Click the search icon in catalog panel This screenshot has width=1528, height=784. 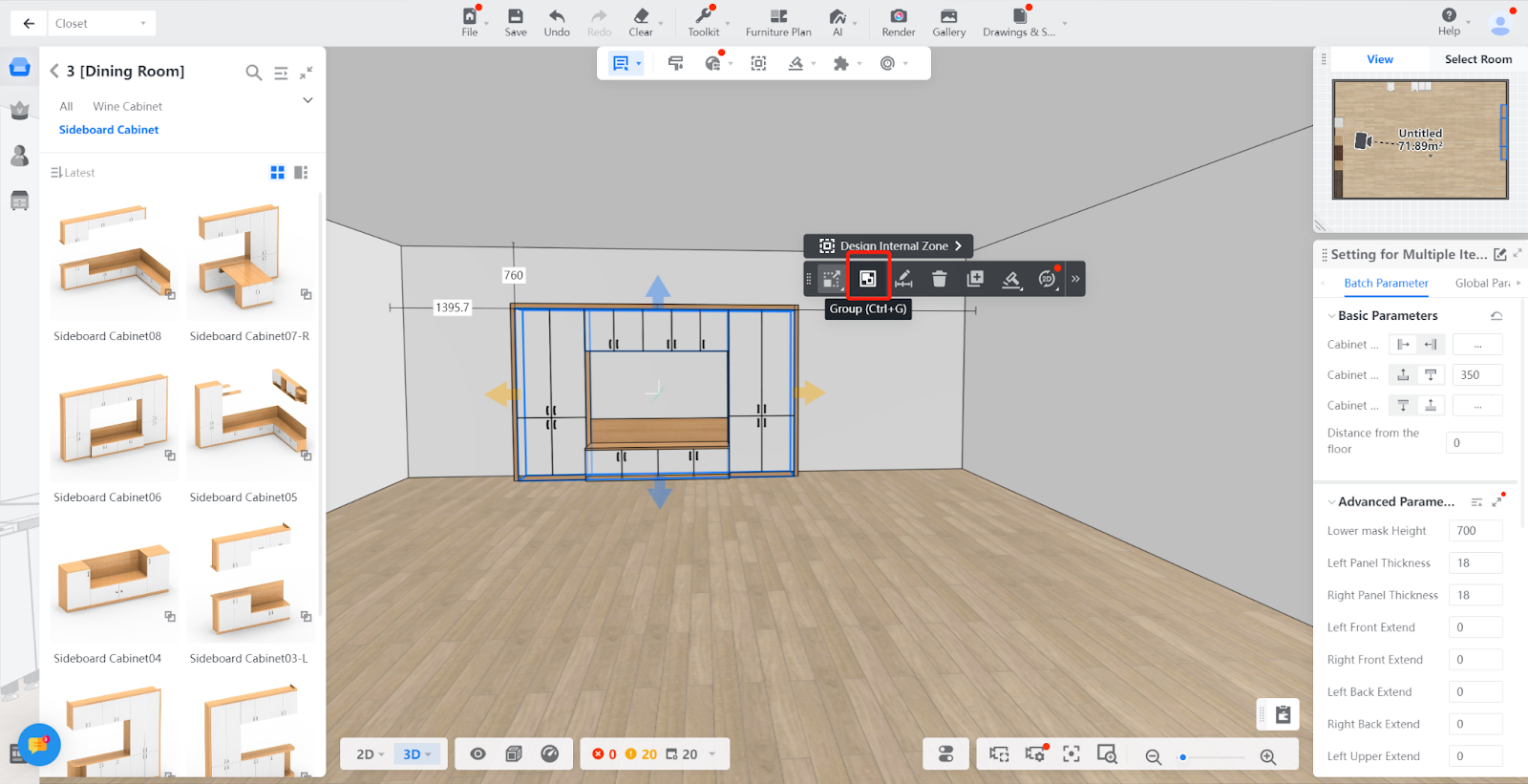pos(253,73)
